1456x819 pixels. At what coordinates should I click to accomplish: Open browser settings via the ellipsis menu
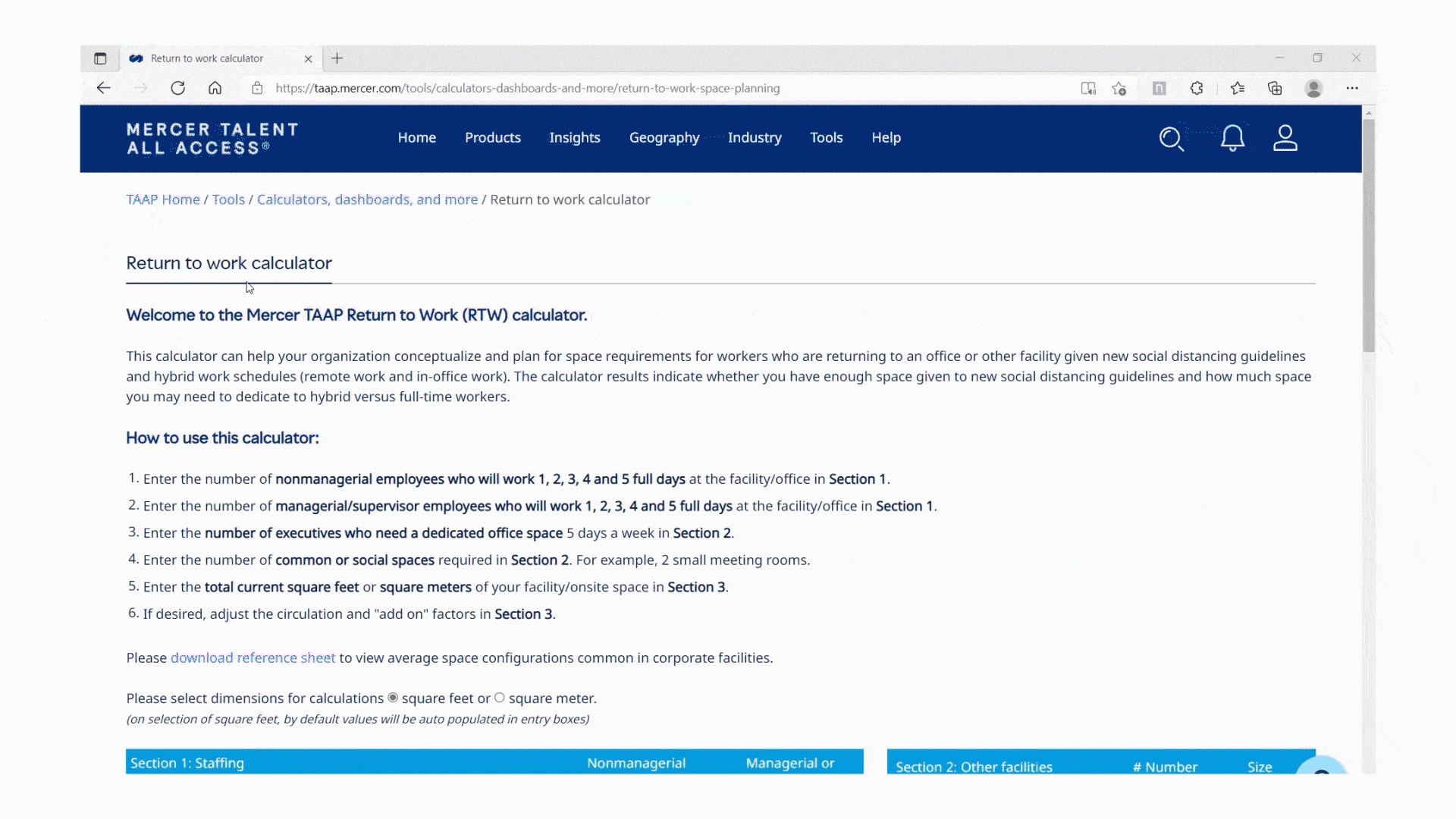pyautogui.click(x=1353, y=88)
